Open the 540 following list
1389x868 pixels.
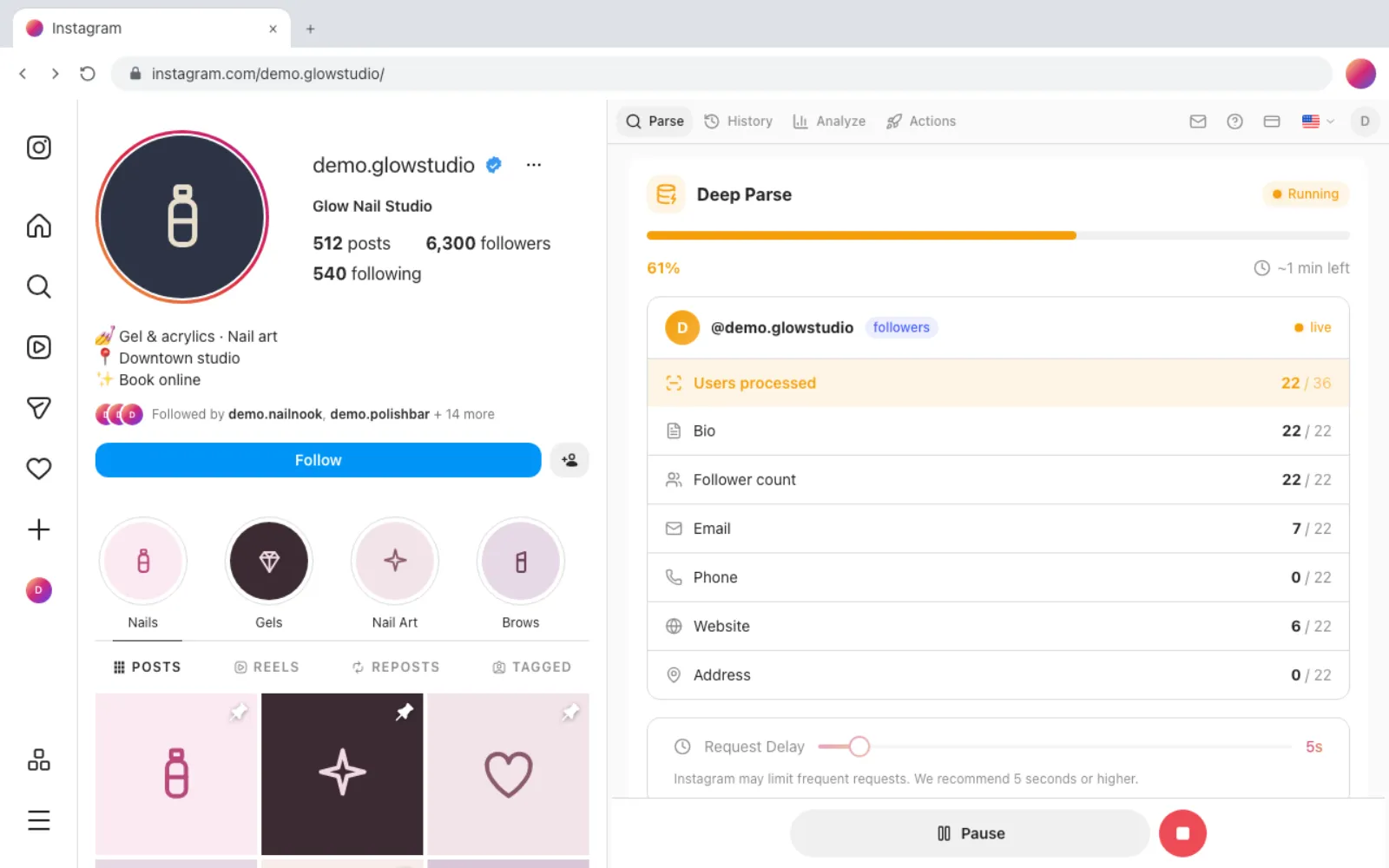pos(367,273)
